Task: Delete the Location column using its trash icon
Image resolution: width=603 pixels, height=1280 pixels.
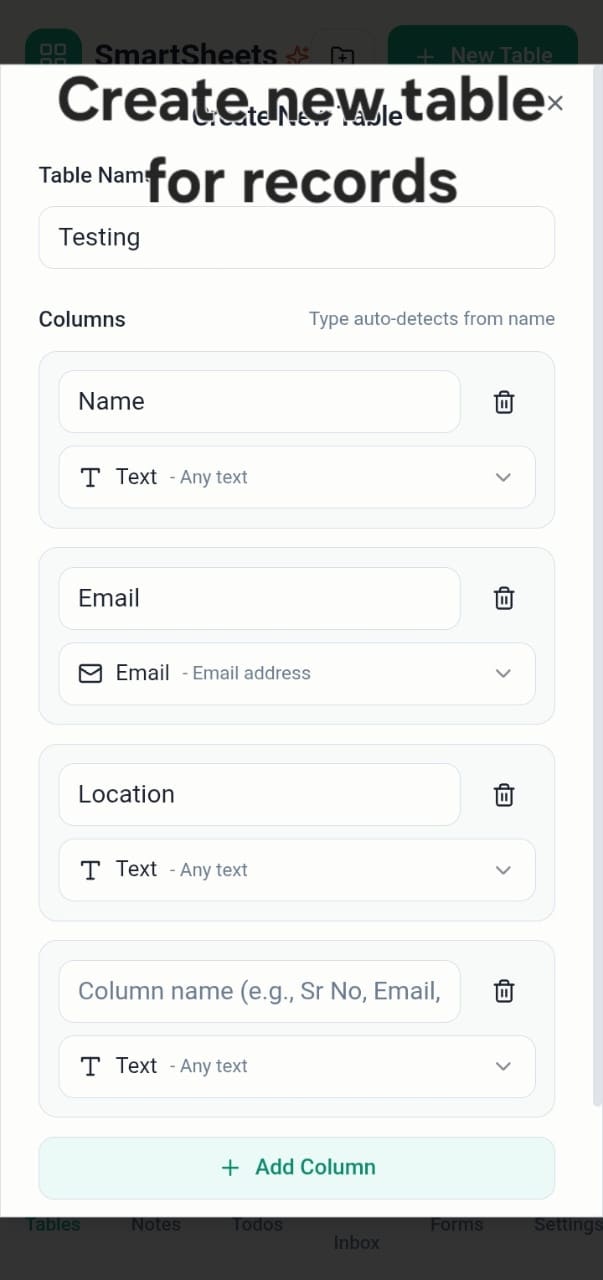Action: pyautogui.click(x=503, y=794)
